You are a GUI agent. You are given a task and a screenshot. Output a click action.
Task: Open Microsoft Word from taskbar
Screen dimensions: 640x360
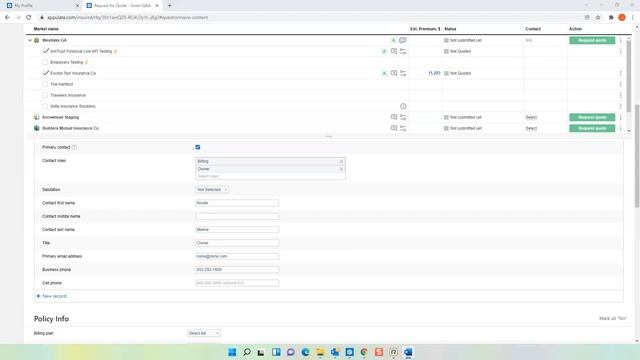(x=408, y=352)
